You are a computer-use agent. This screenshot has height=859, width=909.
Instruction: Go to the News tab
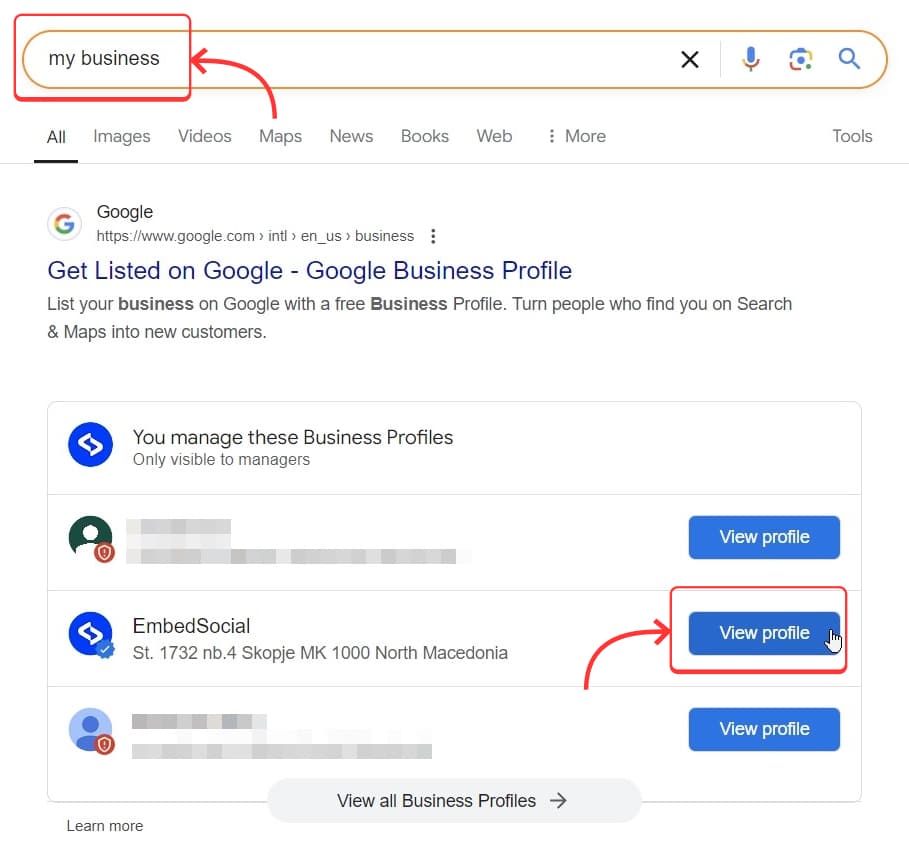[351, 136]
